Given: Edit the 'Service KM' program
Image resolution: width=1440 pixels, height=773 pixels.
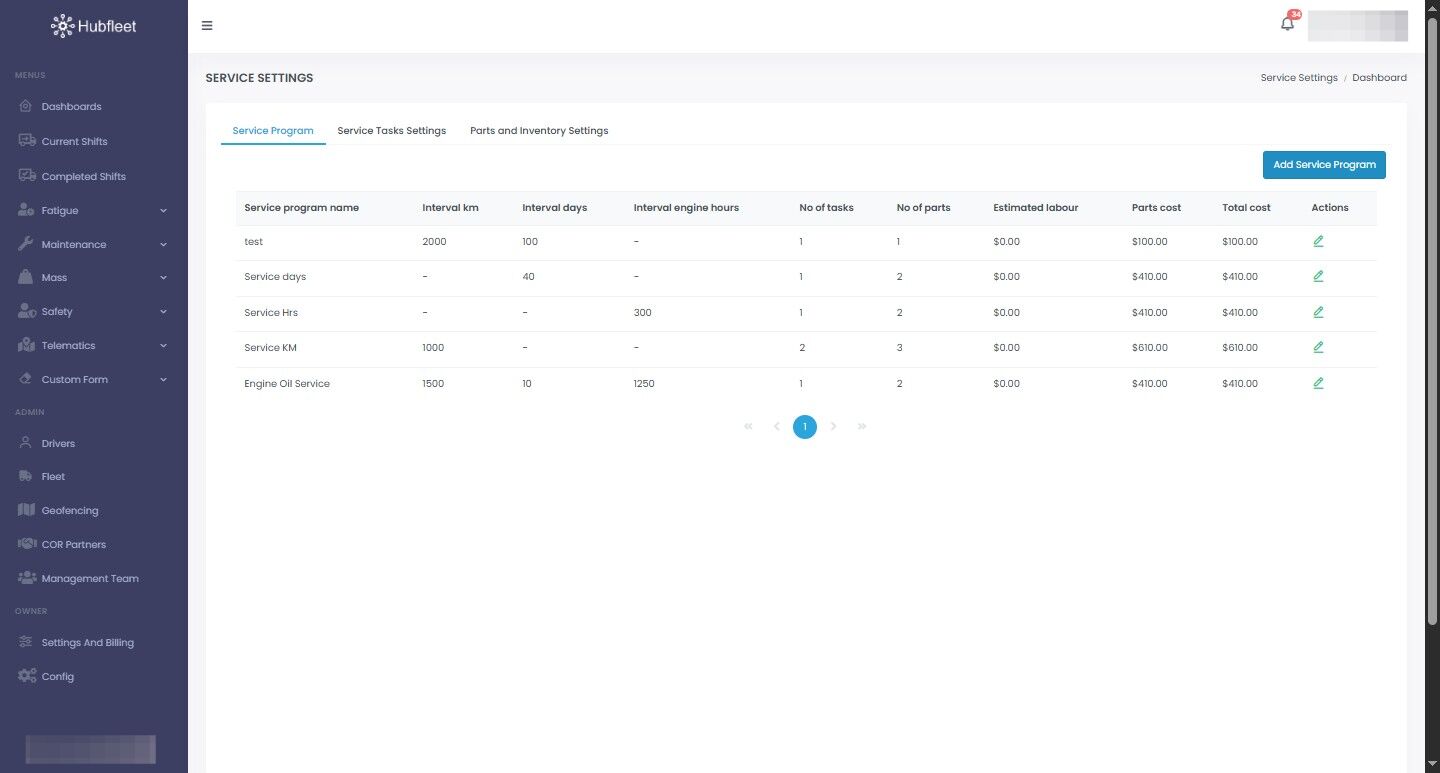Looking at the screenshot, I should click(1318, 347).
